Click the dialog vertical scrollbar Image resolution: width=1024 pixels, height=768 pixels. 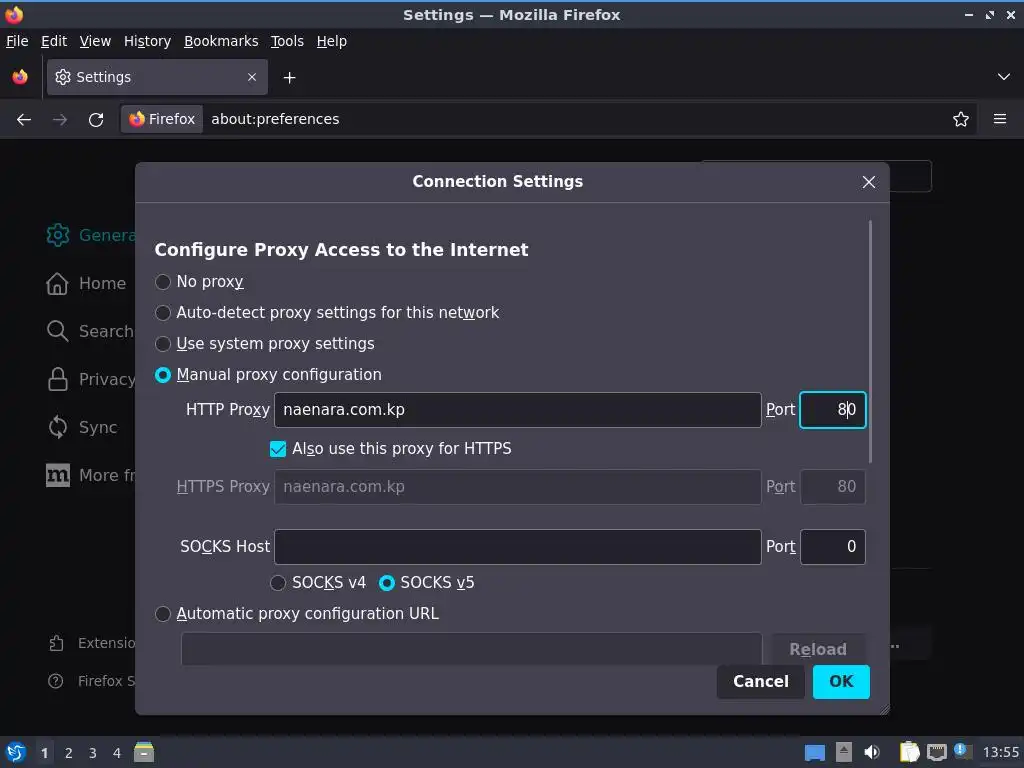pyautogui.click(x=871, y=342)
